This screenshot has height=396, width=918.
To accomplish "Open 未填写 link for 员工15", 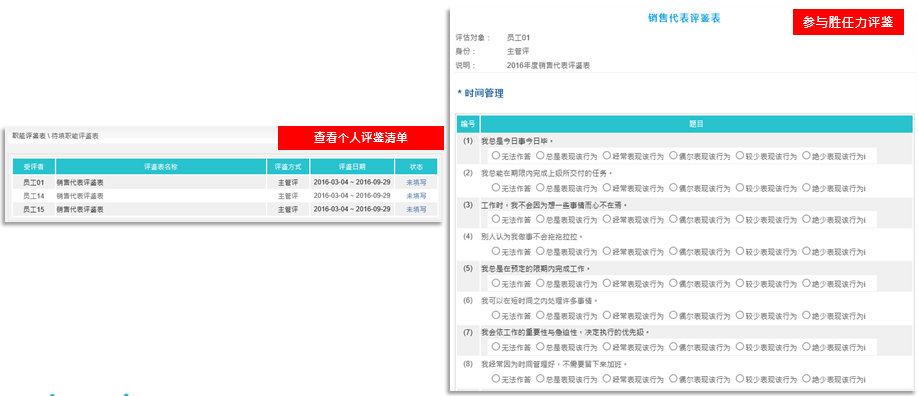I will 416,209.
